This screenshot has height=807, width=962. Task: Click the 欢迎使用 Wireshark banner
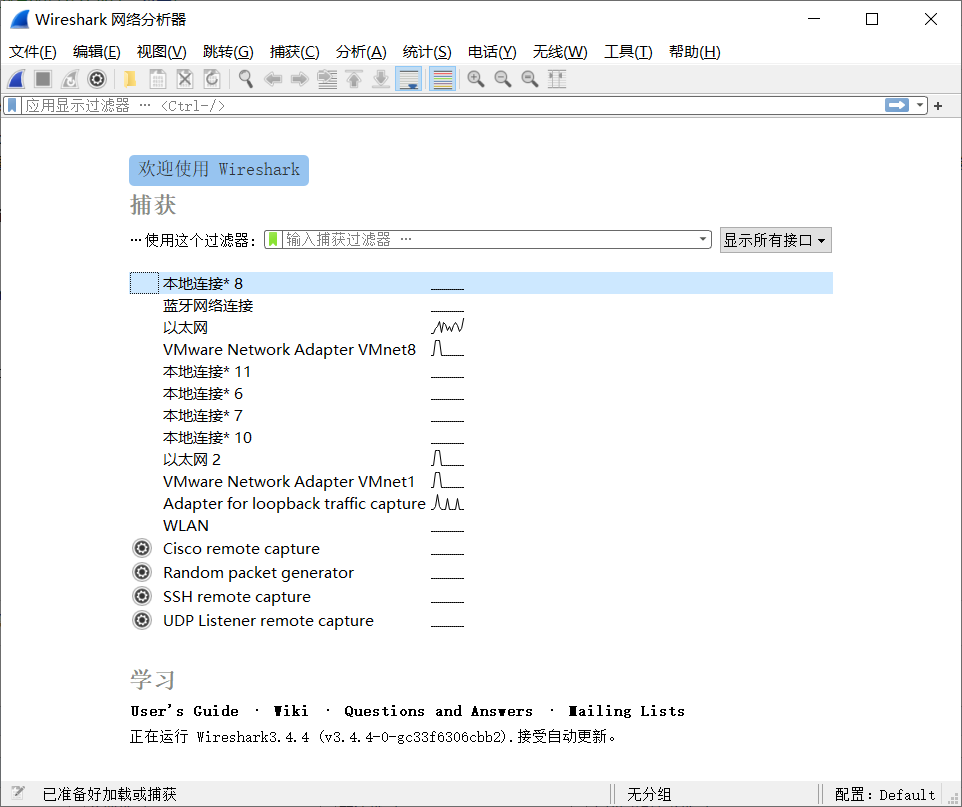[x=219, y=170]
